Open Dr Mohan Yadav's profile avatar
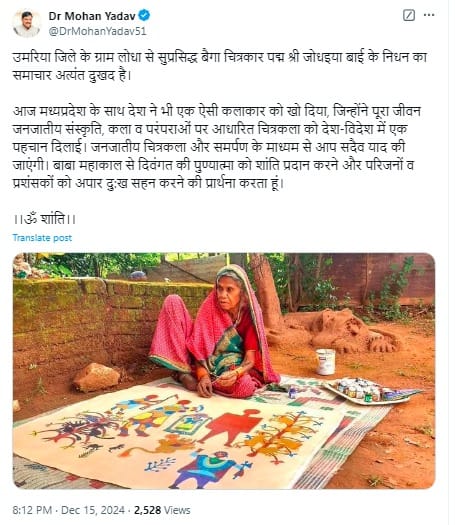 pyautogui.click(x=26, y=23)
